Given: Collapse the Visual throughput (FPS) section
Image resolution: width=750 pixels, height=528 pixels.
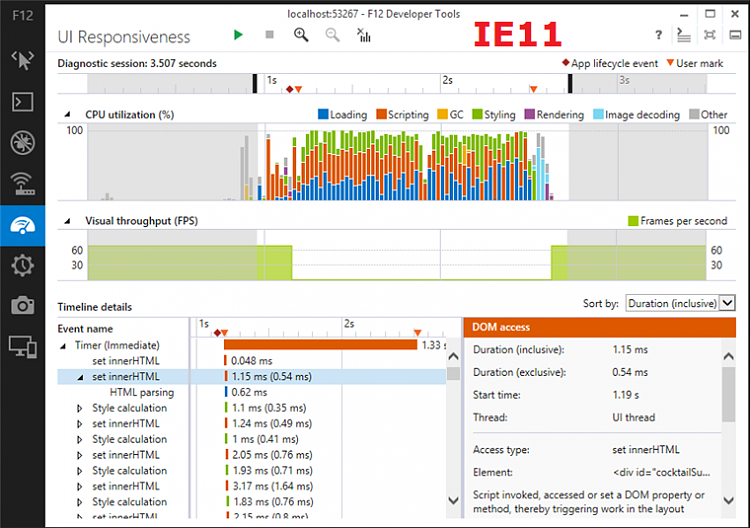Looking at the screenshot, I should tap(67, 221).
